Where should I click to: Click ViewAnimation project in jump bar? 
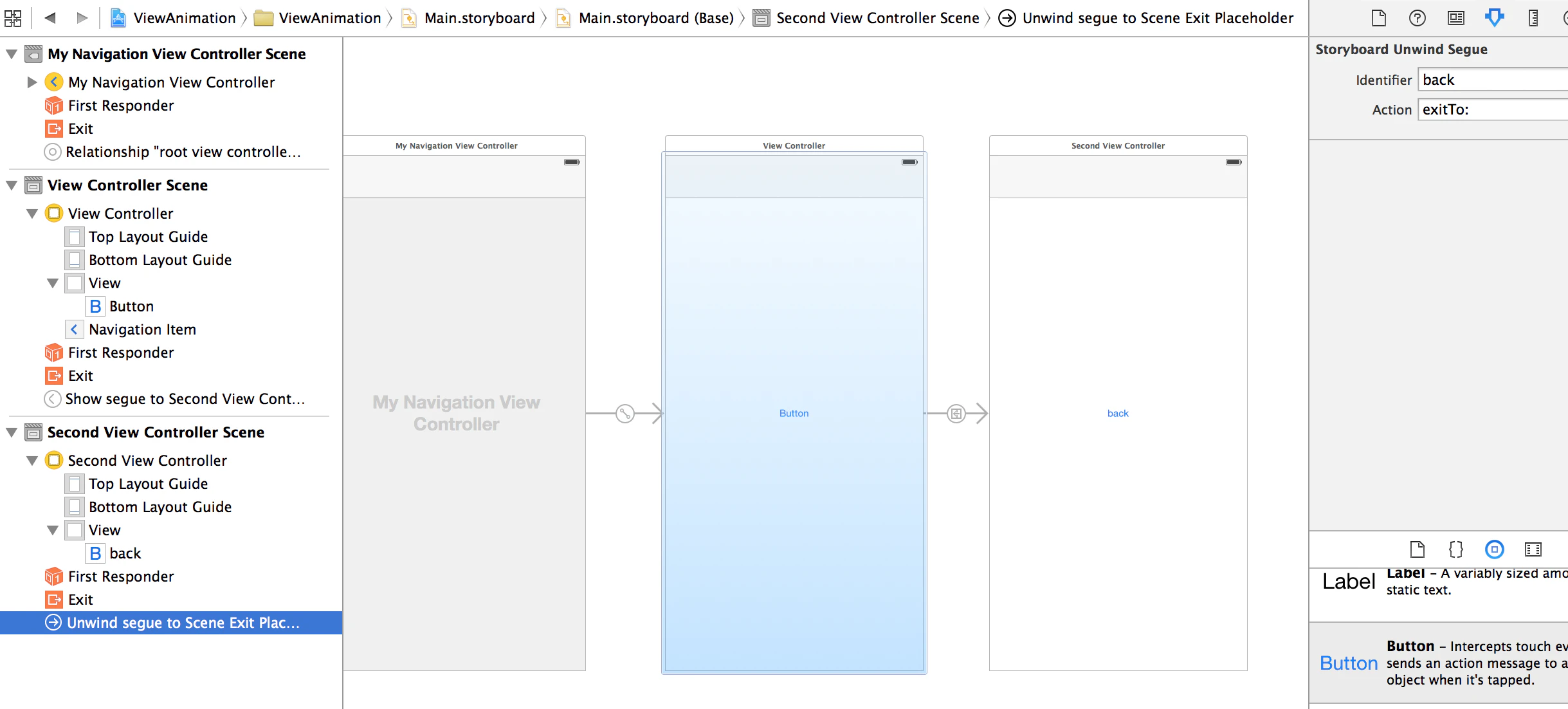pyautogui.click(x=173, y=18)
